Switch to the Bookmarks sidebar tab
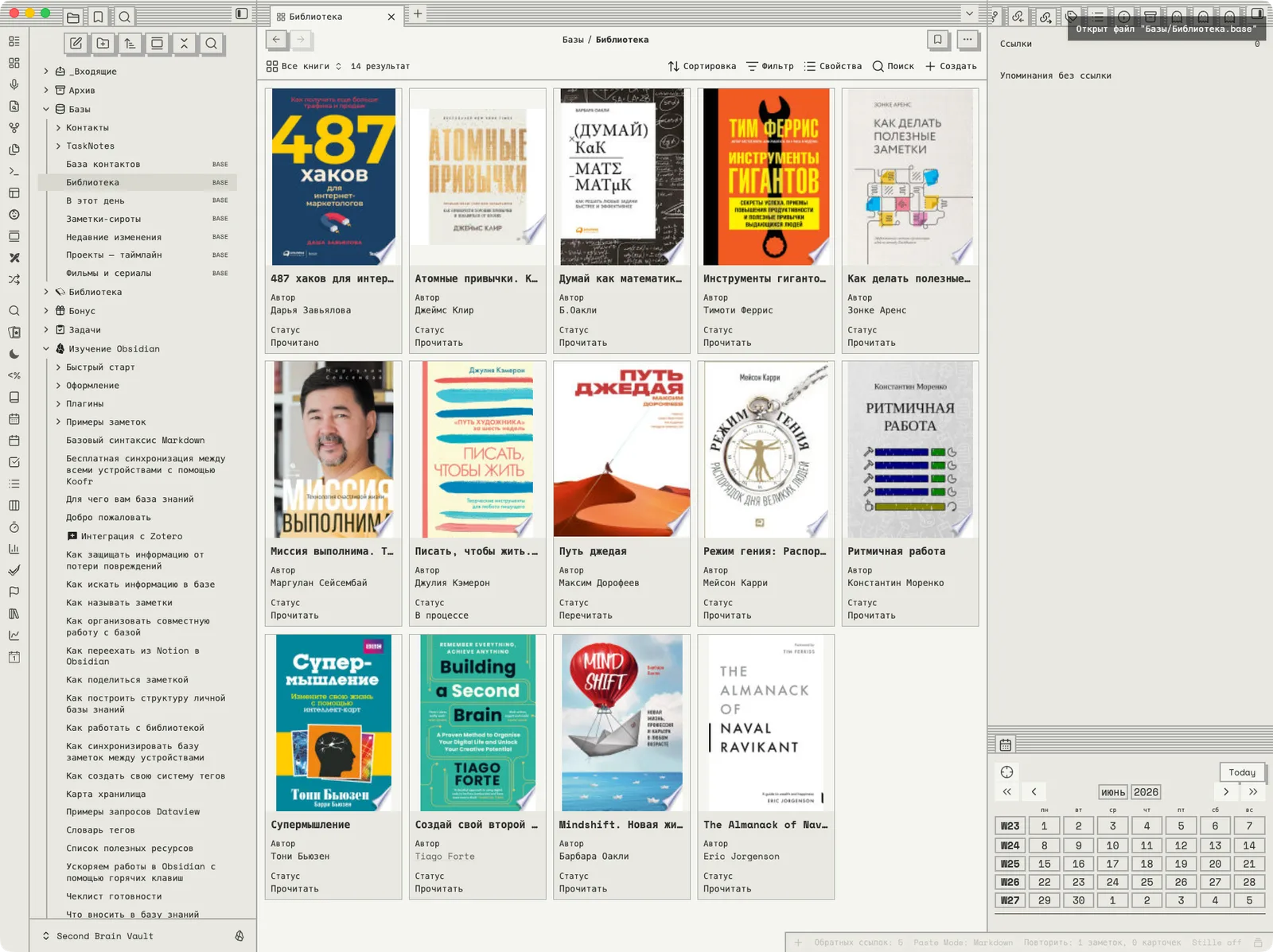Viewport: 1273px width, 952px height. 98,17
